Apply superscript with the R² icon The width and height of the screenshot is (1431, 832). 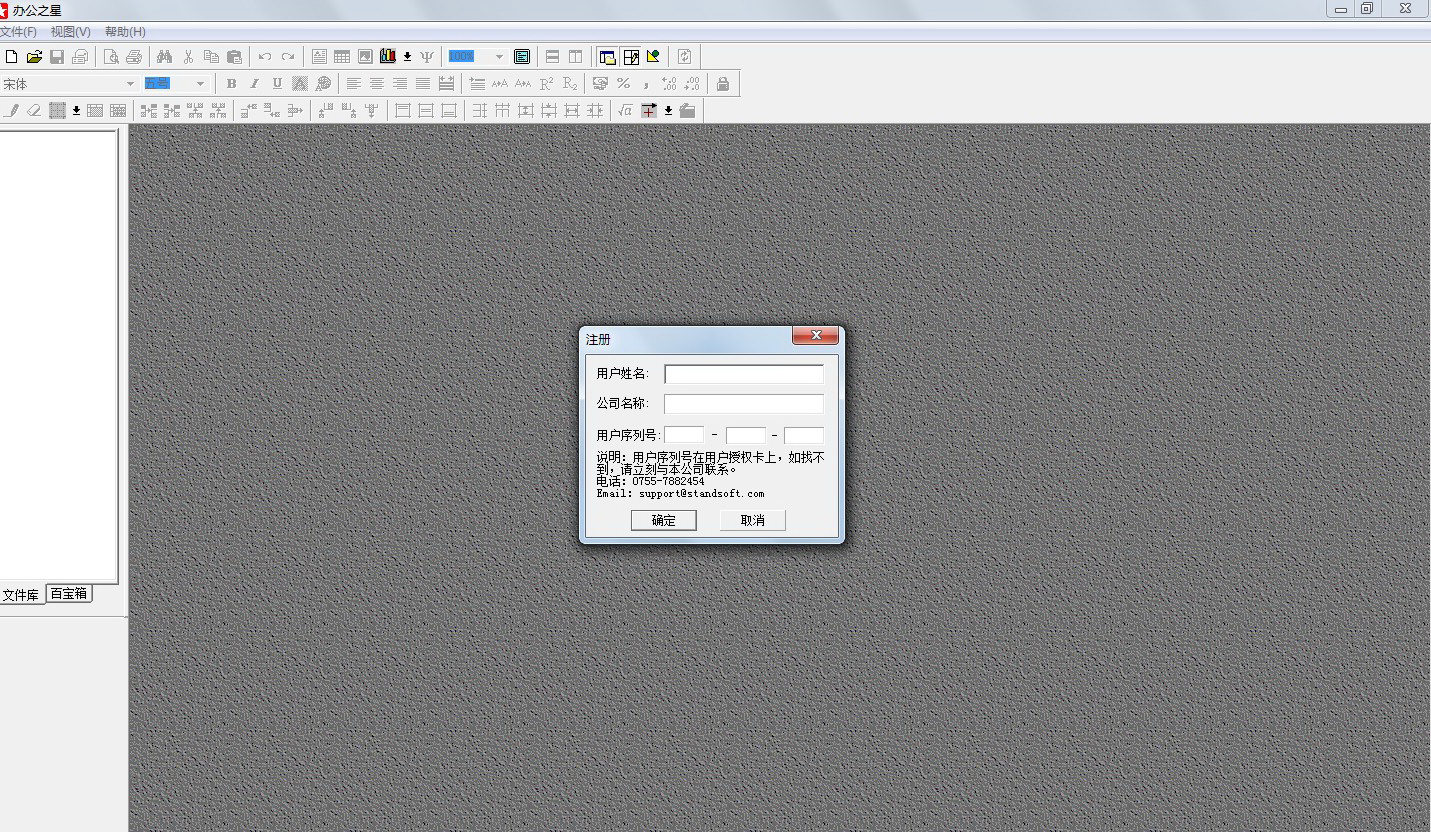(x=546, y=83)
